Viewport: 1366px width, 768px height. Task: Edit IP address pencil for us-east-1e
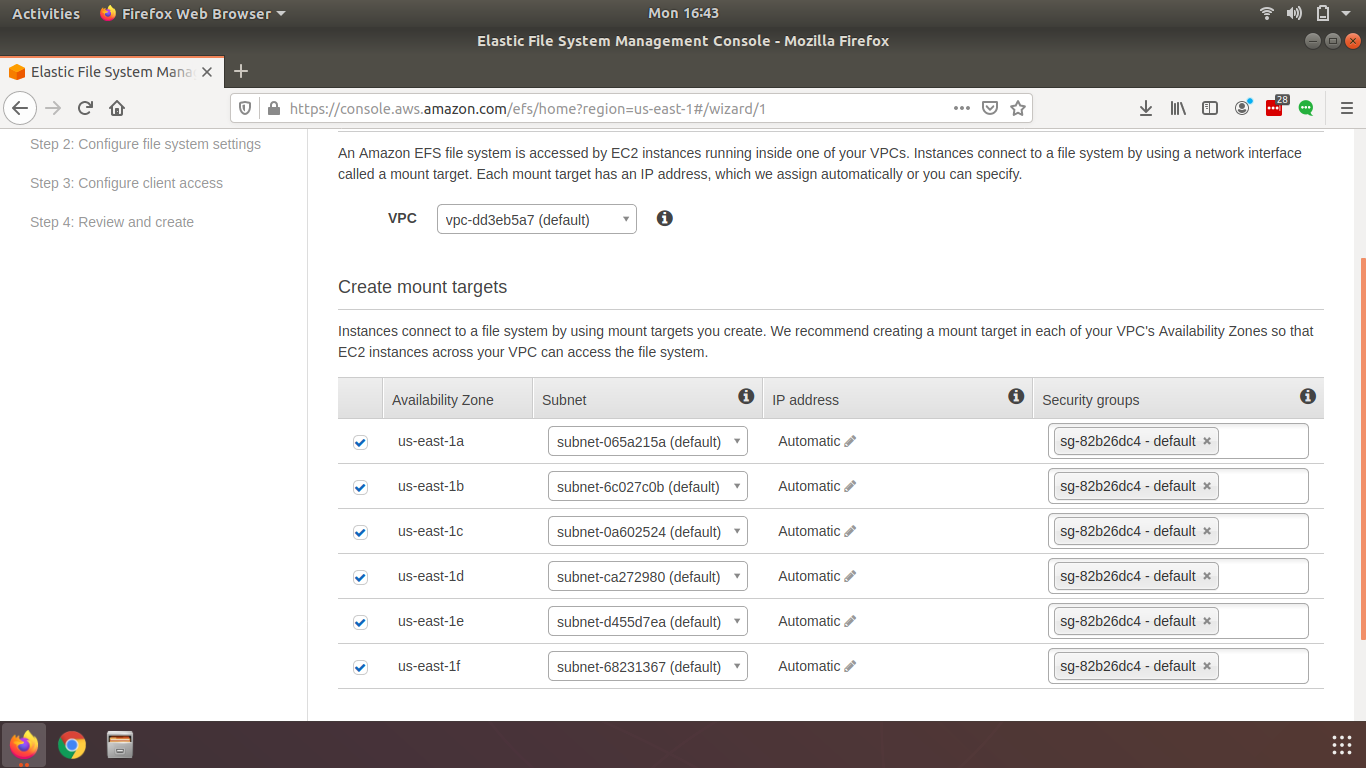850,621
